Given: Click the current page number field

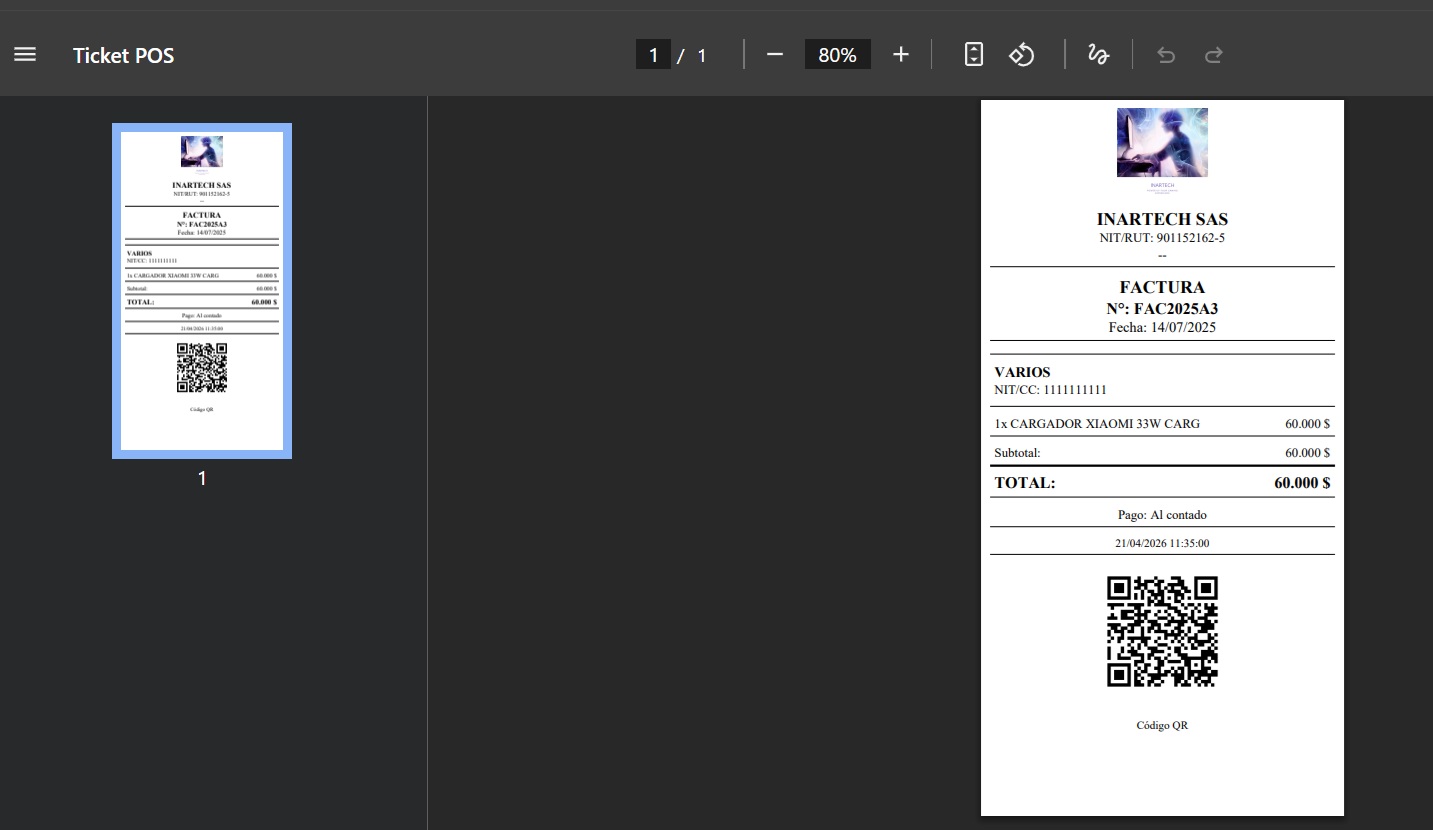Looking at the screenshot, I should [653, 55].
